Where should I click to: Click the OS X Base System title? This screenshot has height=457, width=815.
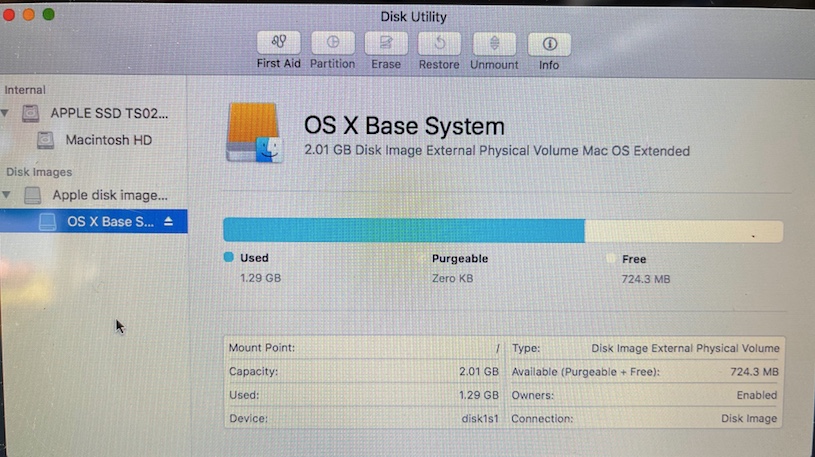coord(404,126)
